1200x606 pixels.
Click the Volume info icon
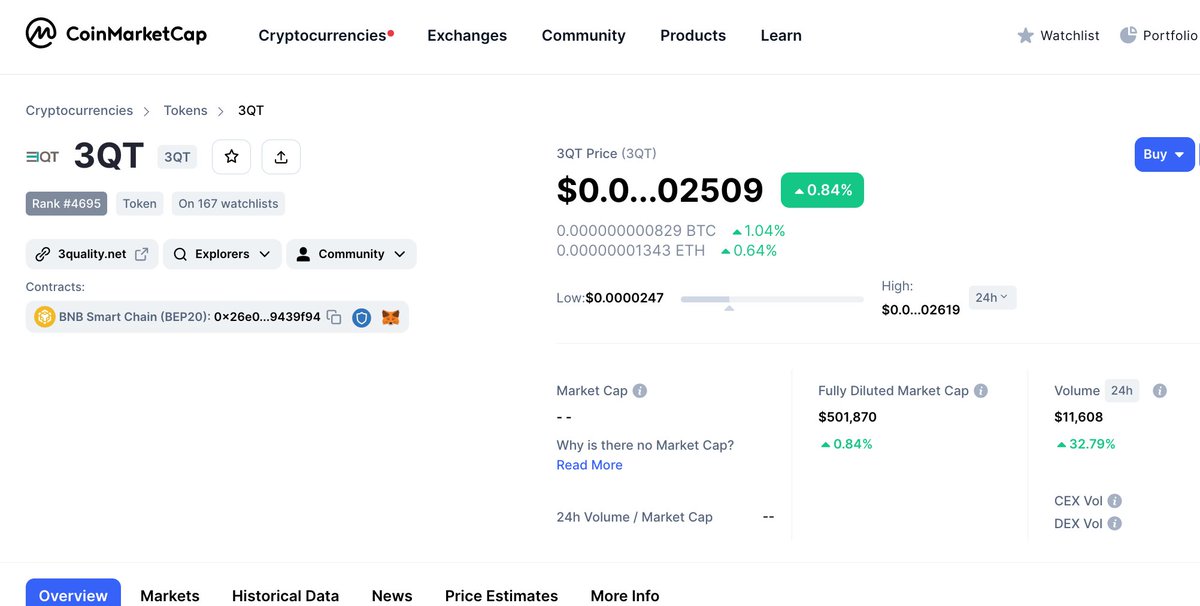(x=1160, y=391)
